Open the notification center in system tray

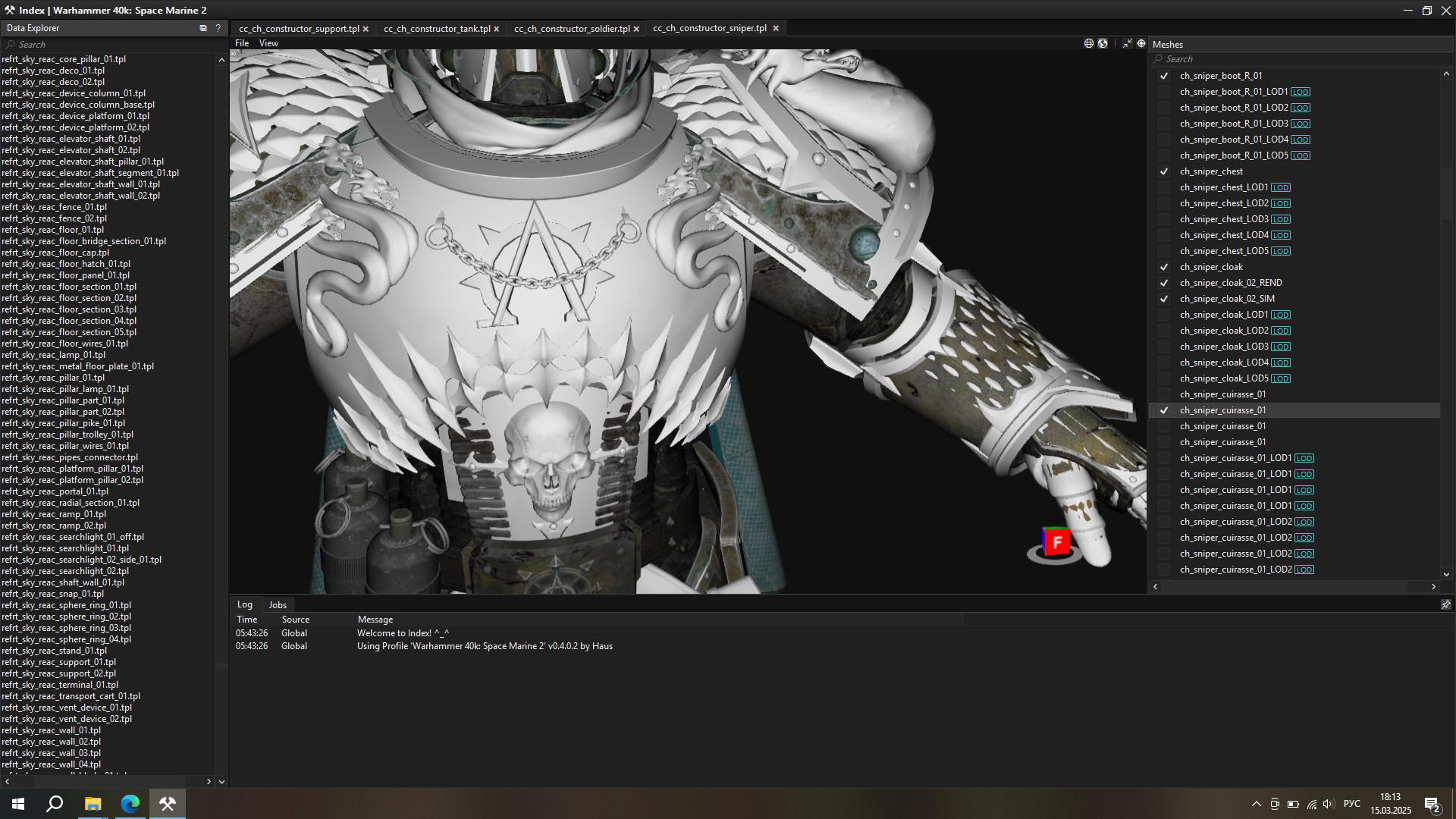1432,805
